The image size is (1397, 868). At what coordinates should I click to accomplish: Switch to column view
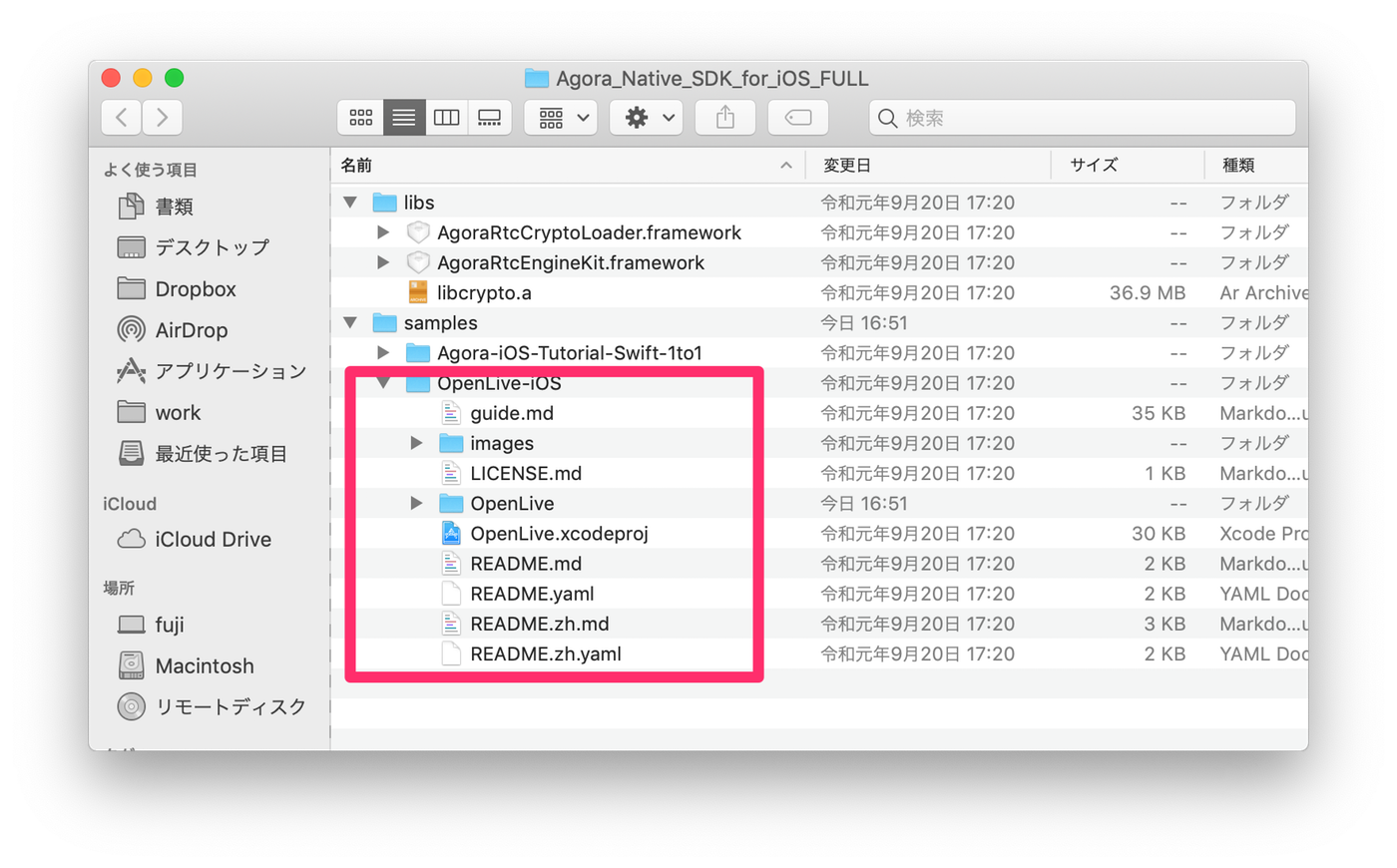pyautogui.click(x=446, y=118)
